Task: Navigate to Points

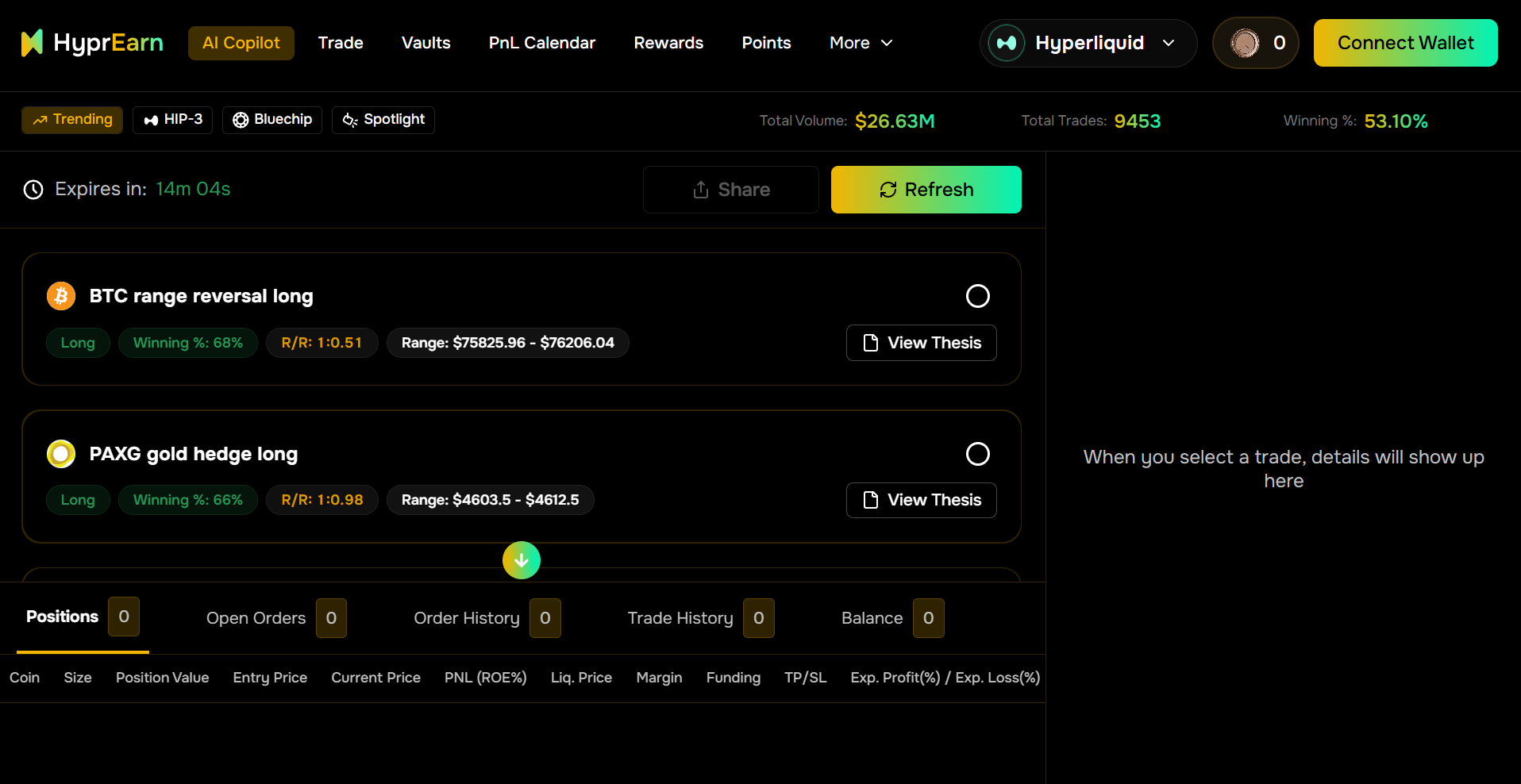Action: point(767,43)
